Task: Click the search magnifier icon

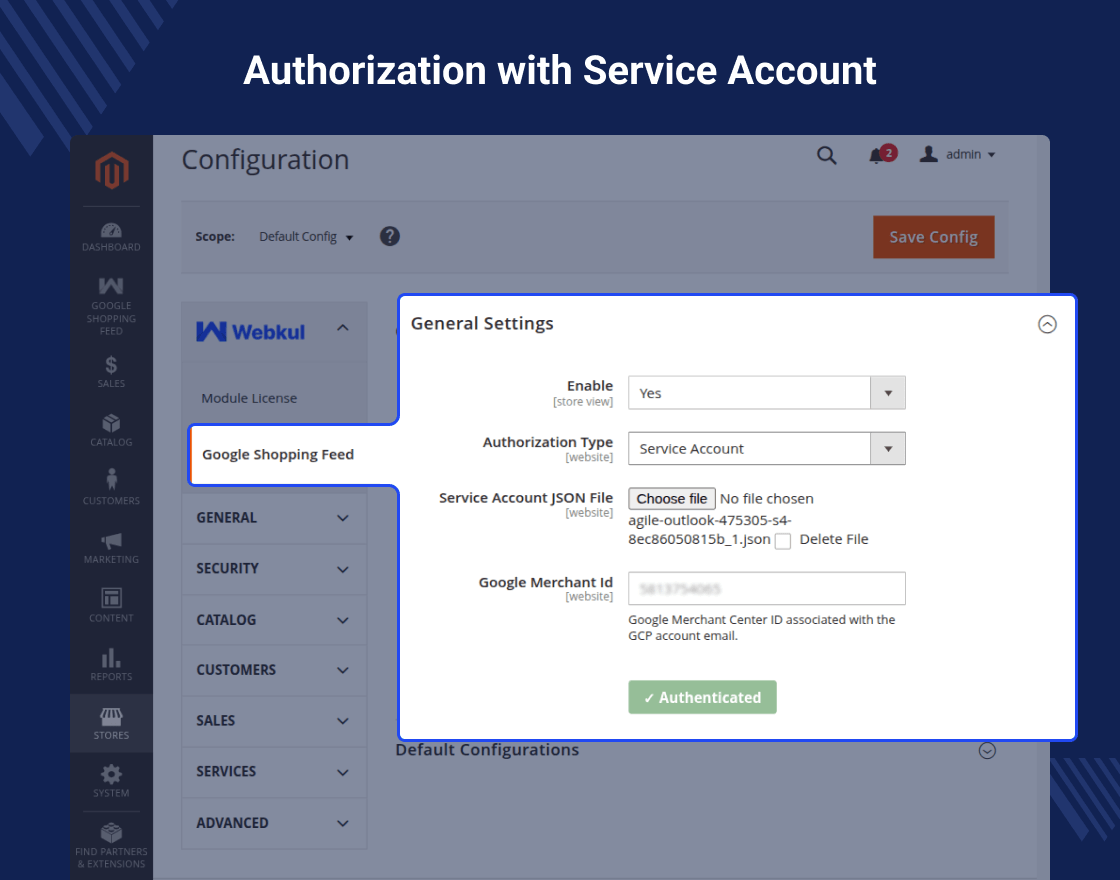Action: pyautogui.click(x=826, y=155)
